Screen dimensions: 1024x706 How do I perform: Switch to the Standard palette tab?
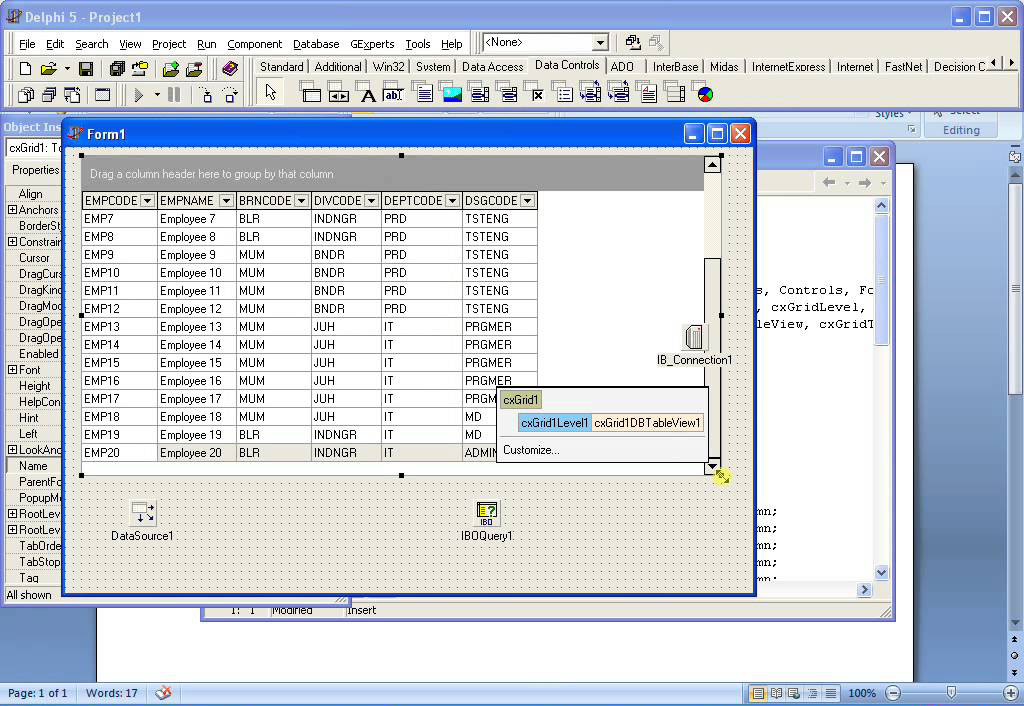coord(281,67)
